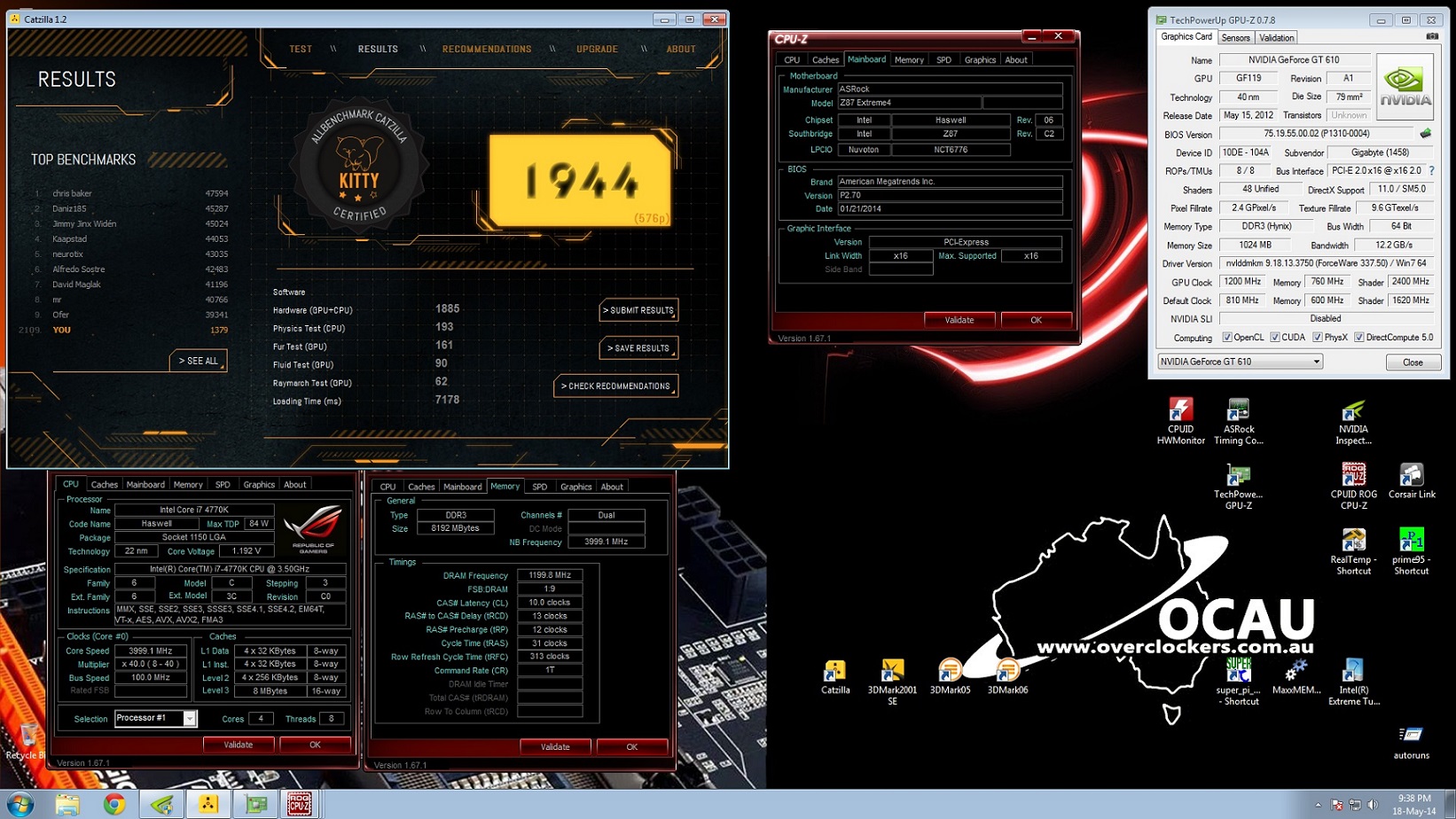Screen dimensions: 1456x819
Task: Click the GPU-Z screenshot camera icon
Action: pos(1432,37)
